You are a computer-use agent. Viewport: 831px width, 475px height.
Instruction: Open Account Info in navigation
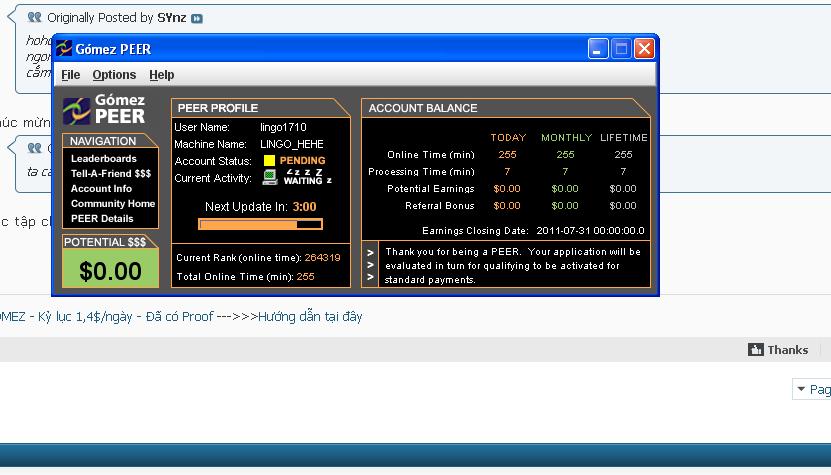tap(101, 188)
